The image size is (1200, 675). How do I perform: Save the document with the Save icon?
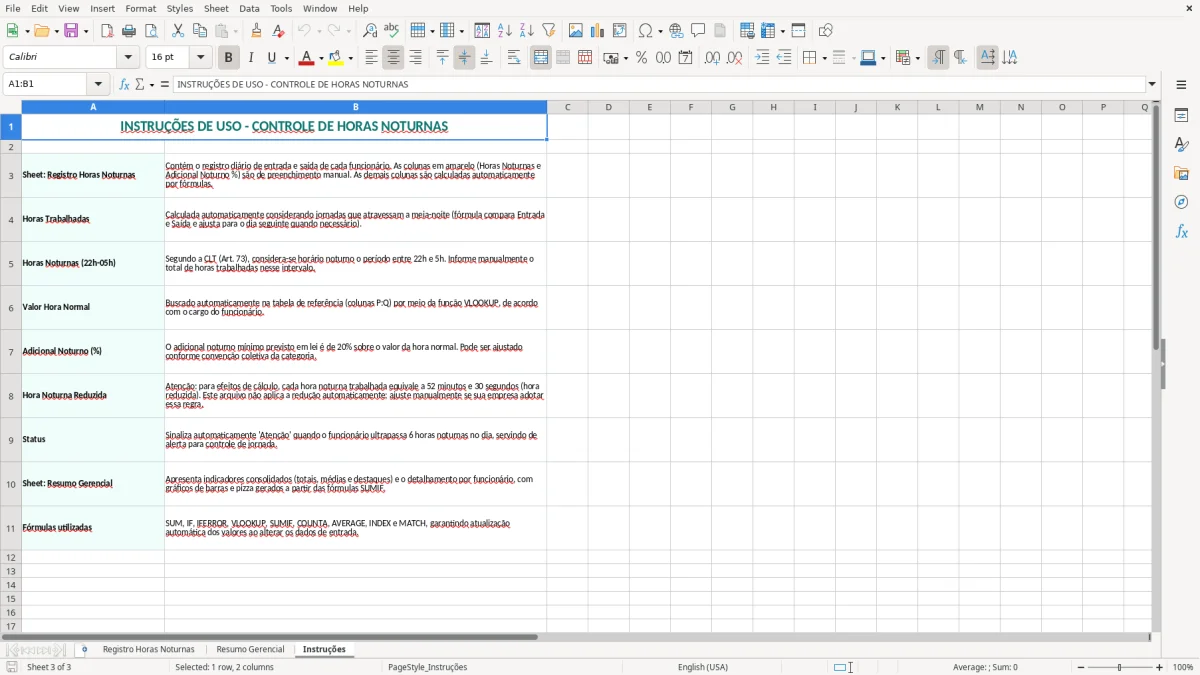[x=71, y=31]
